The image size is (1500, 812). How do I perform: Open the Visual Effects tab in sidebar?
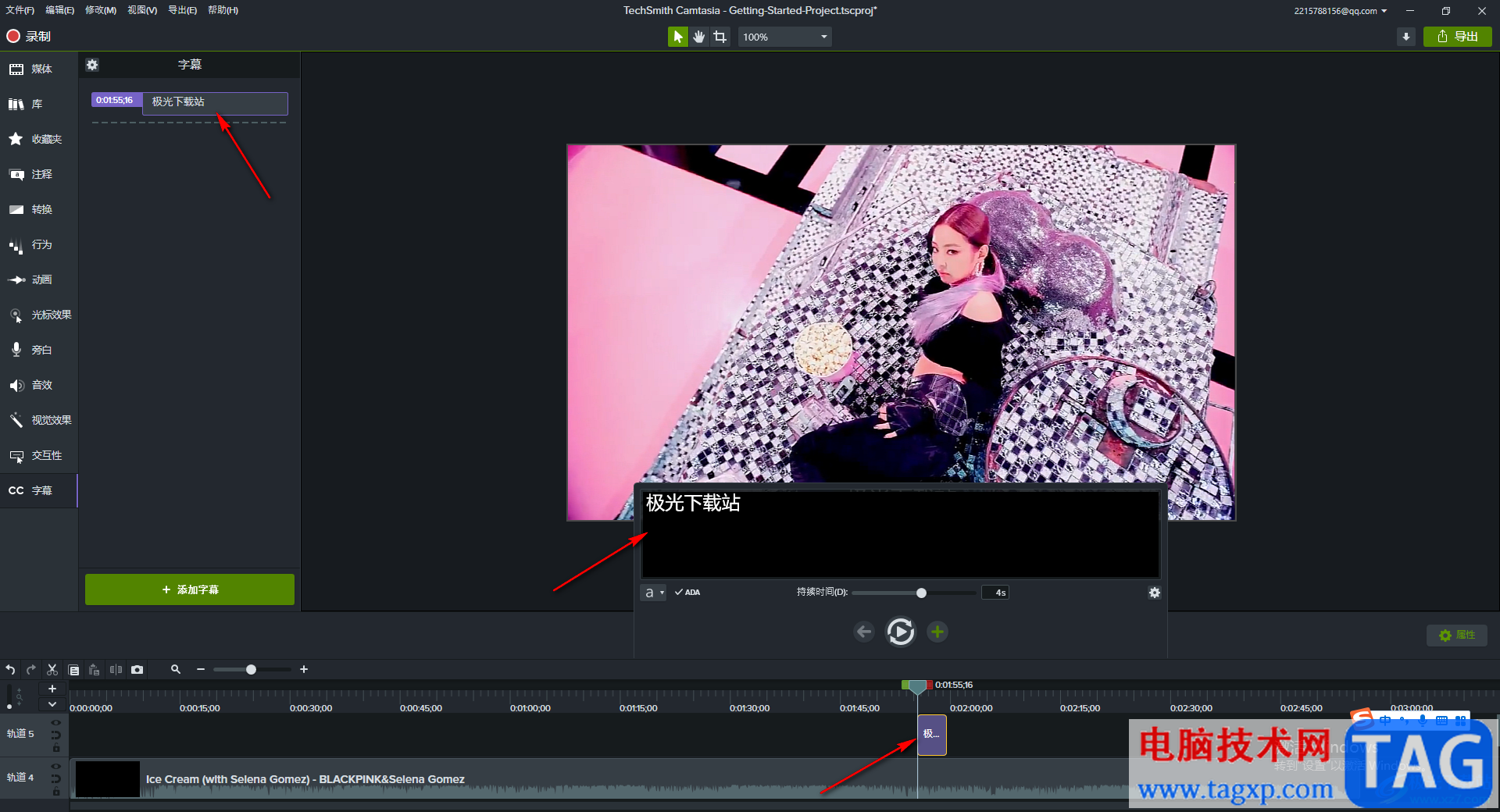point(39,421)
